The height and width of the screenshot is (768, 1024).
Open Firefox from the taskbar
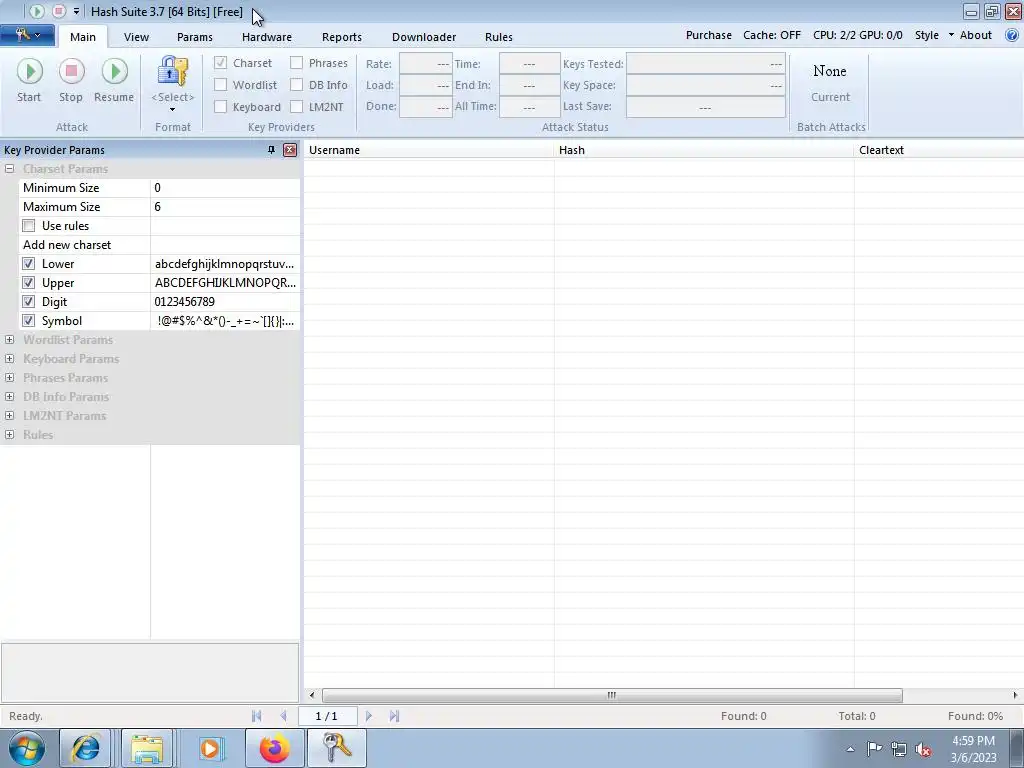275,748
